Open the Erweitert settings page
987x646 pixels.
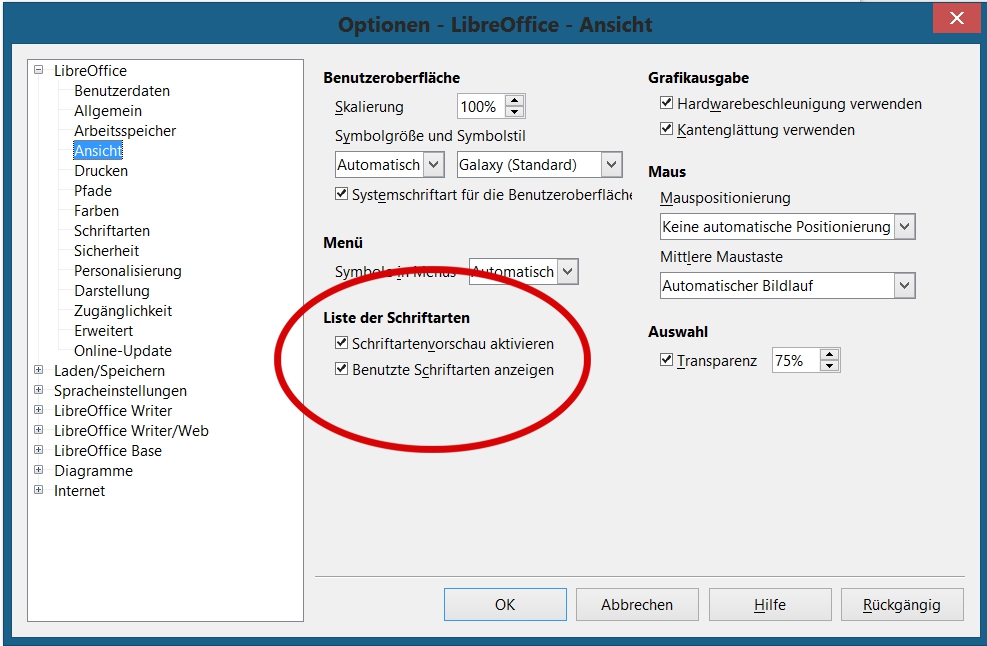(104, 331)
